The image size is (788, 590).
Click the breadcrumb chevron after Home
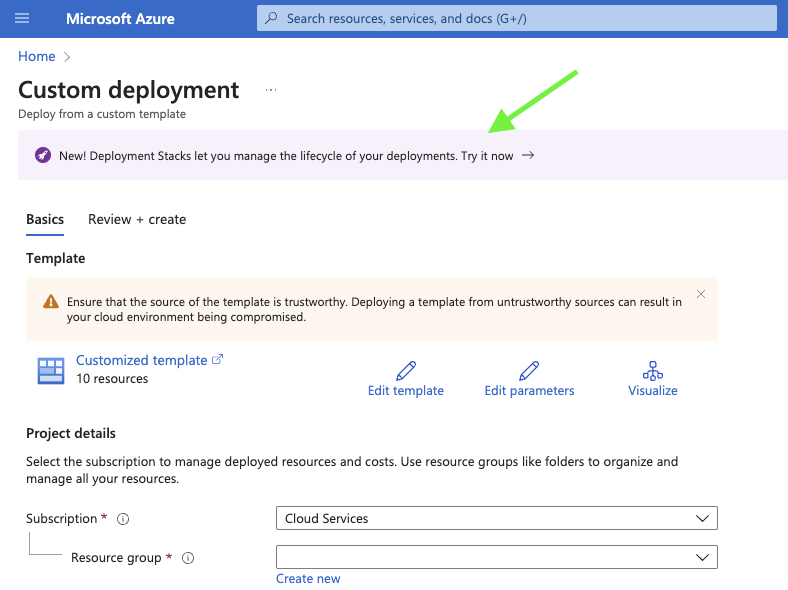(x=67, y=57)
